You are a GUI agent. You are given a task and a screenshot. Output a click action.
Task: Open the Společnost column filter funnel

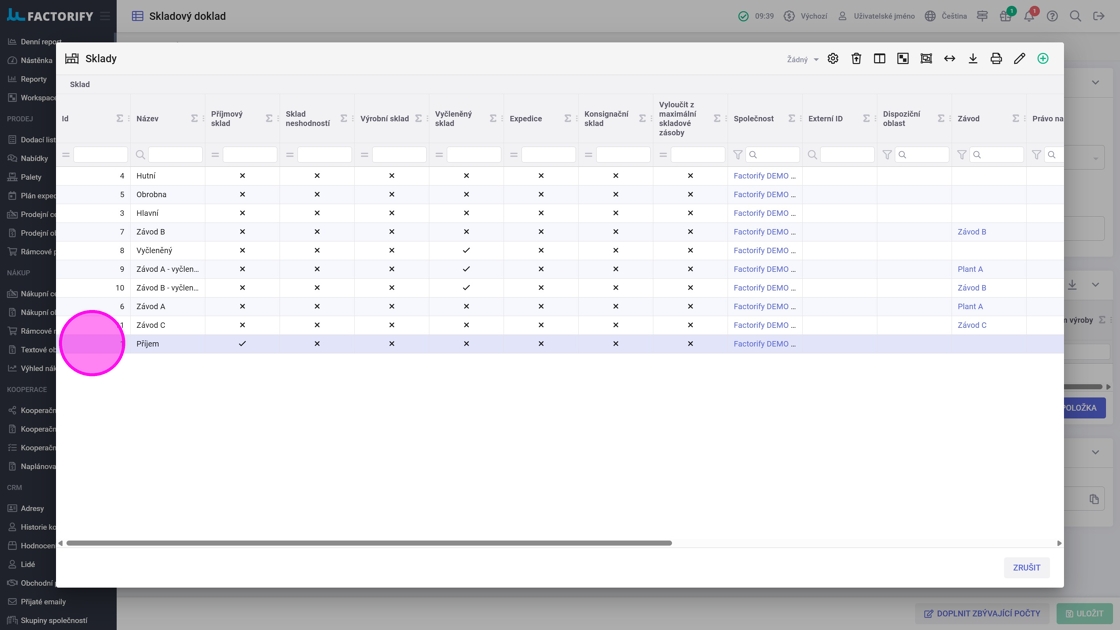(x=738, y=155)
